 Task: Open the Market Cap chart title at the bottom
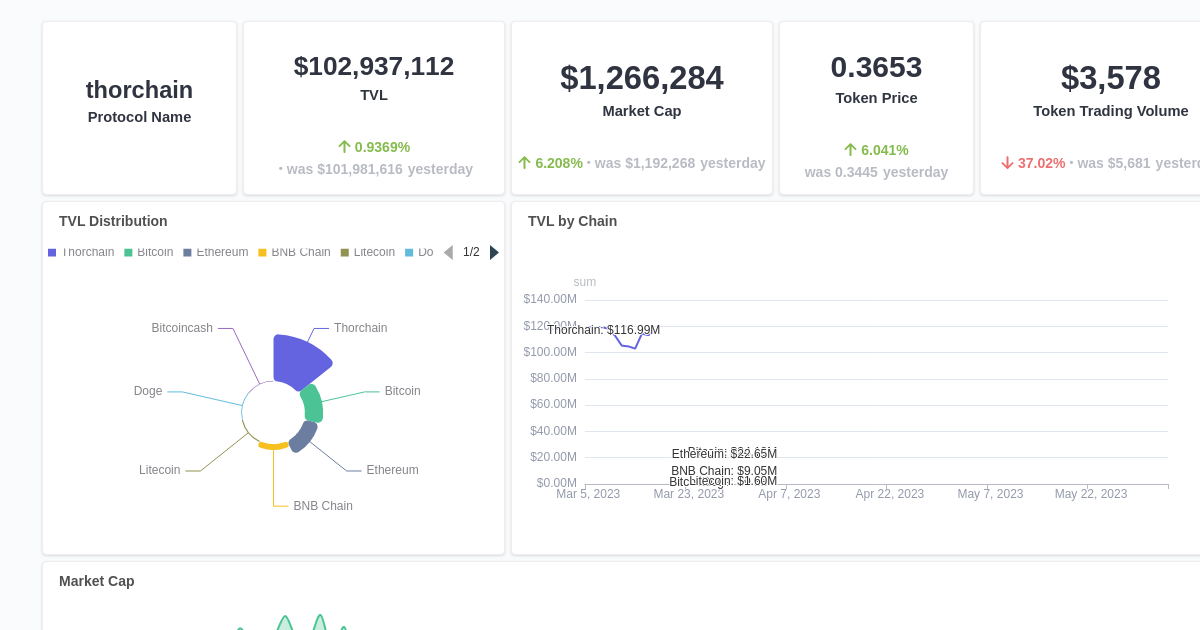coord(97,581)
